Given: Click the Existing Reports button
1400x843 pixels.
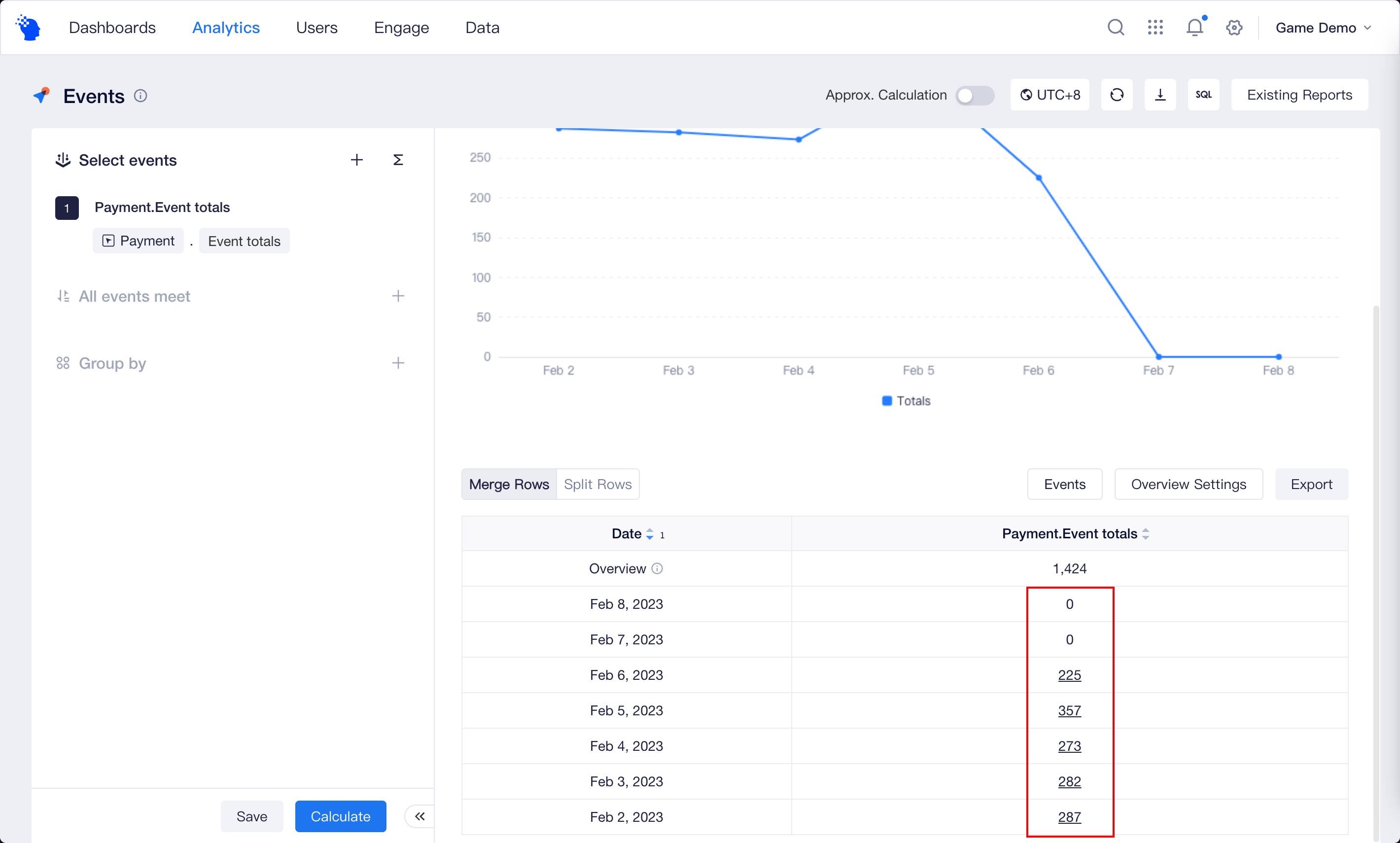Looking at the screenshot, I should coord(1299,95).
